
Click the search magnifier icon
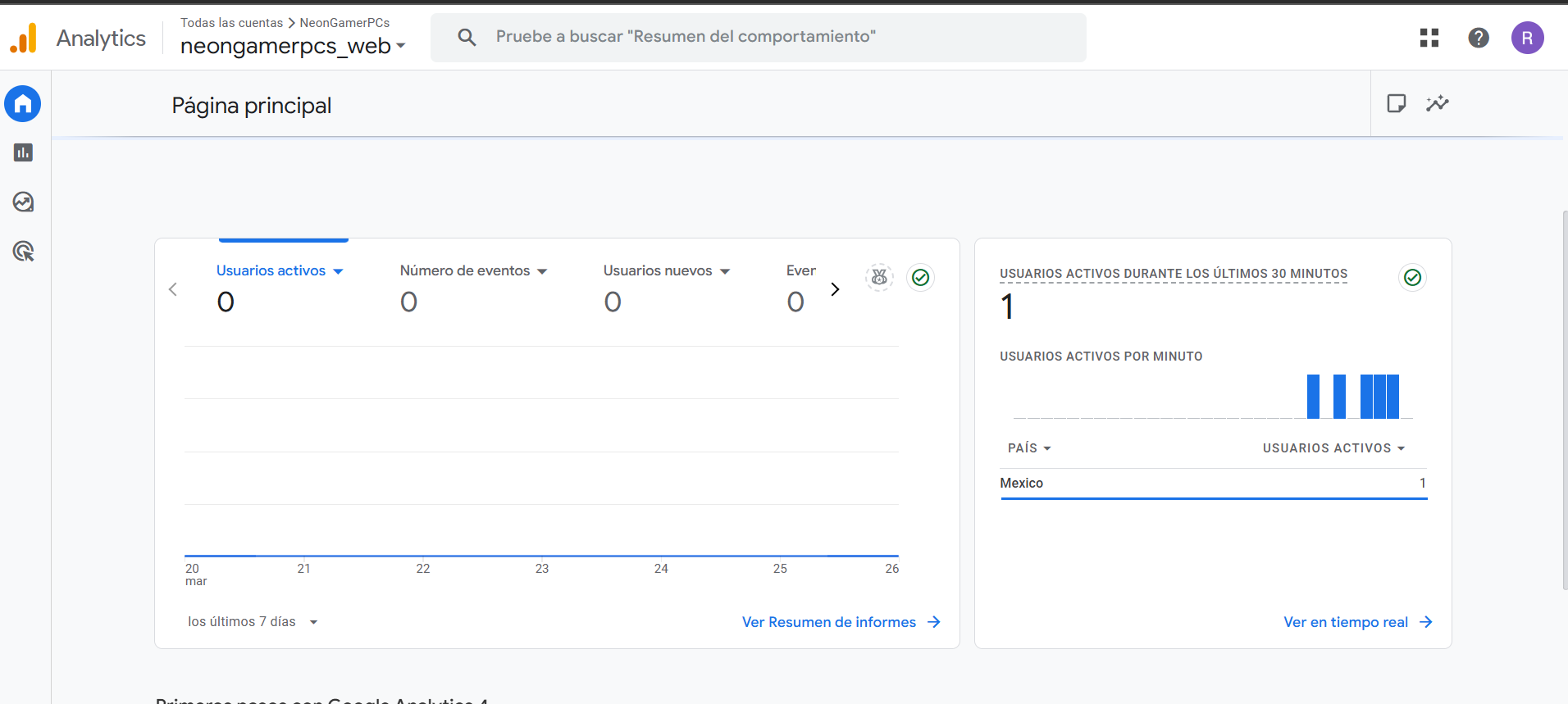pyautogui.click(x=467, y=37)
